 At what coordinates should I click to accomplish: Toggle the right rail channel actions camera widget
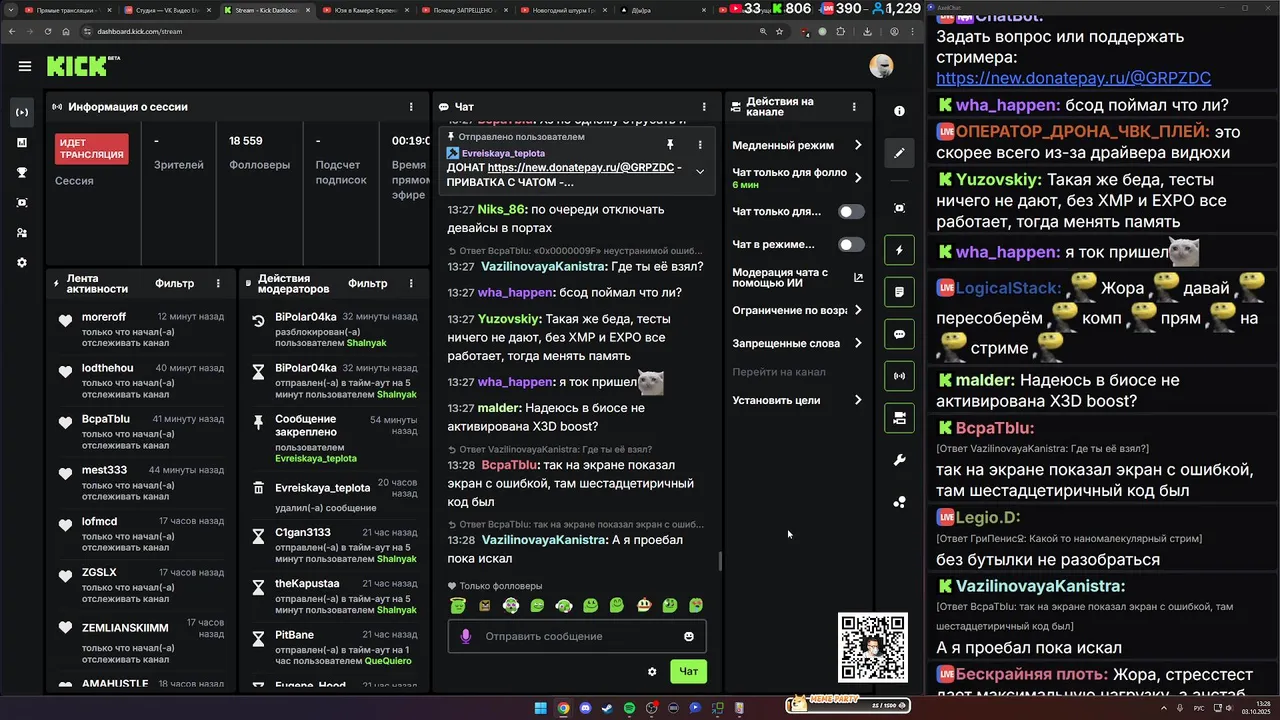(899, 418)
